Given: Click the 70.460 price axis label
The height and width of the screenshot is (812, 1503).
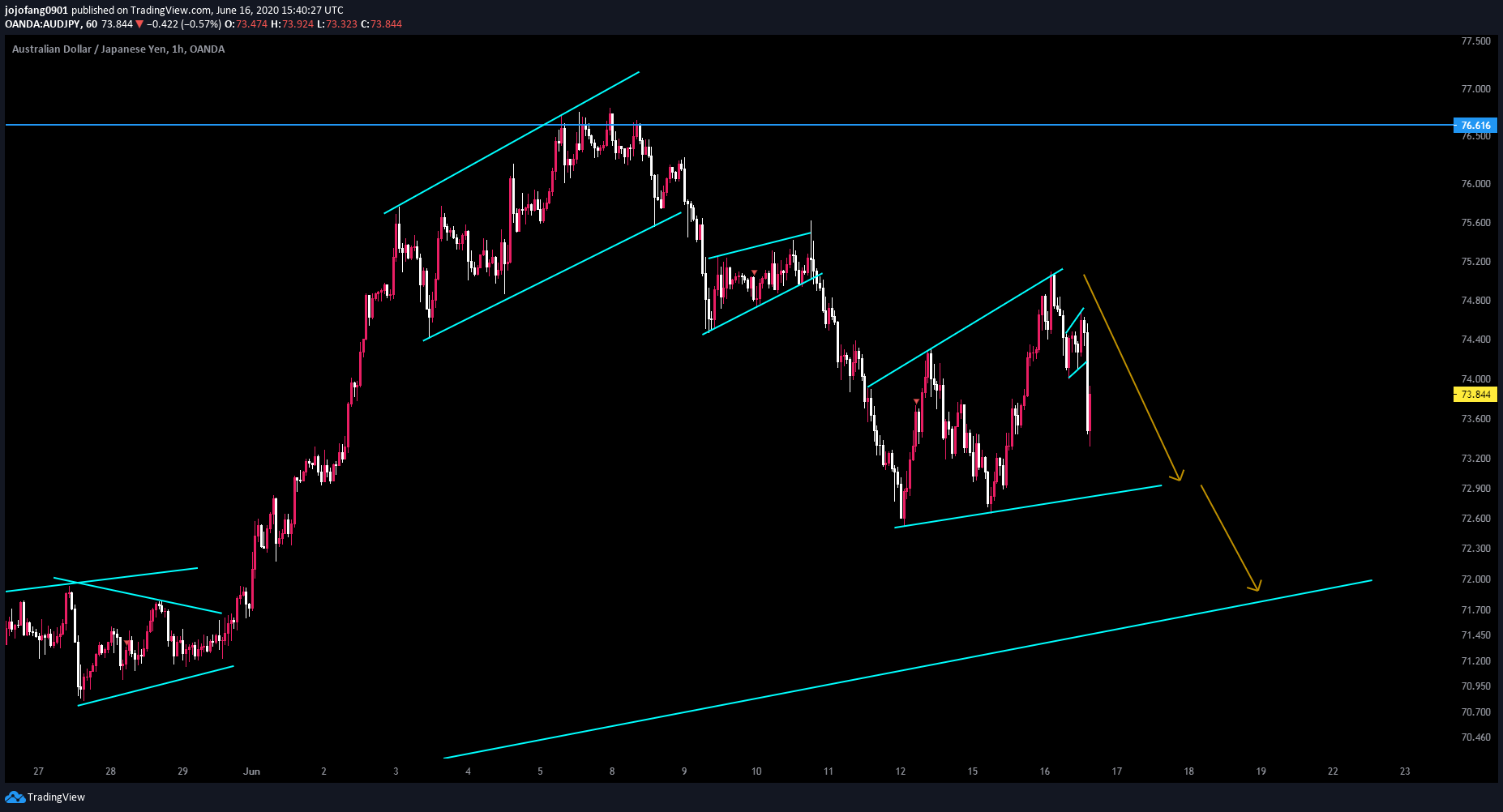Looking at the screenshot, I should tap(1475, 737).
